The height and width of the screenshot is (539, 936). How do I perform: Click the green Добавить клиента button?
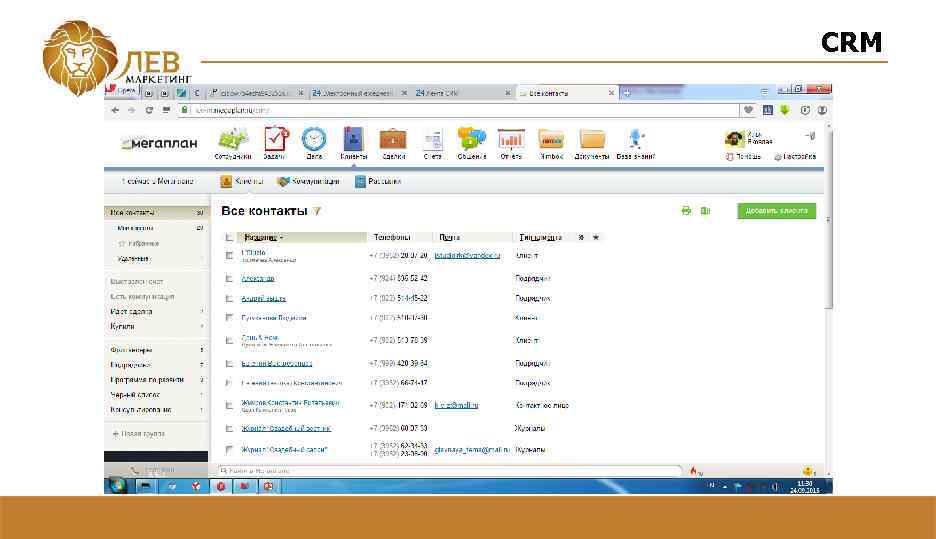tap(777, 211)
